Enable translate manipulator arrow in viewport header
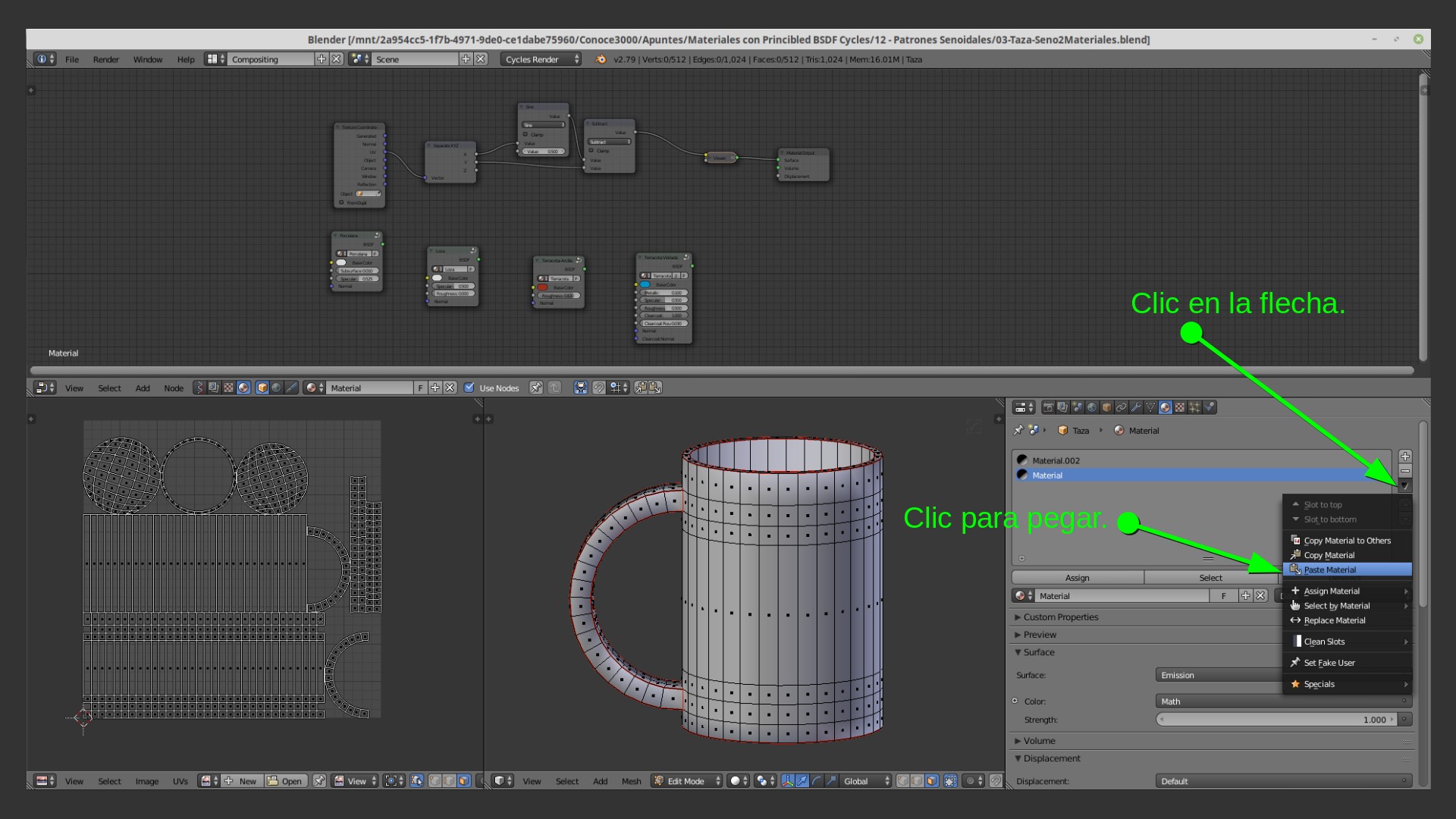Viewport: 1456px width, 819px height. 802,780
